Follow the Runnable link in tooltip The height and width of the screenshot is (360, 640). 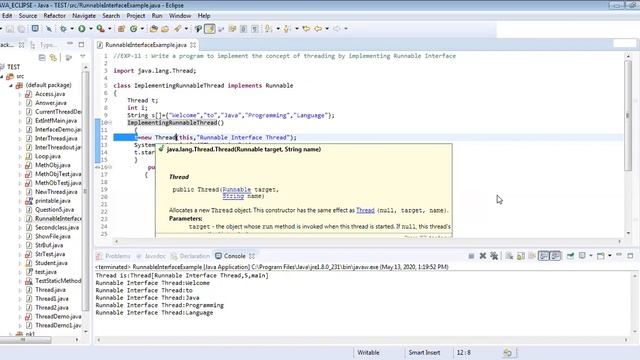click(237, 189)
